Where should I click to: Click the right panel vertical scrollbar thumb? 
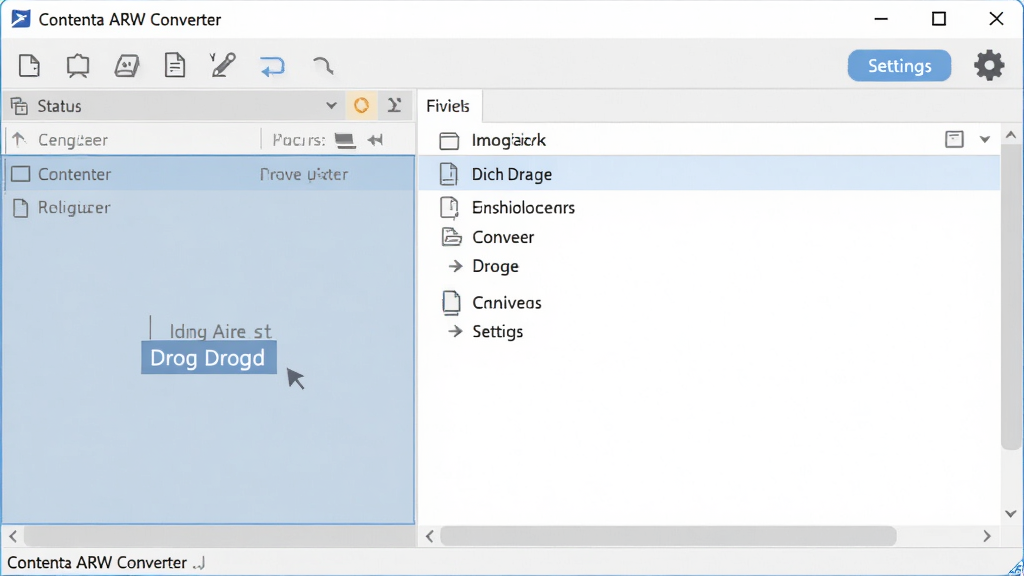pos(1011,297)
